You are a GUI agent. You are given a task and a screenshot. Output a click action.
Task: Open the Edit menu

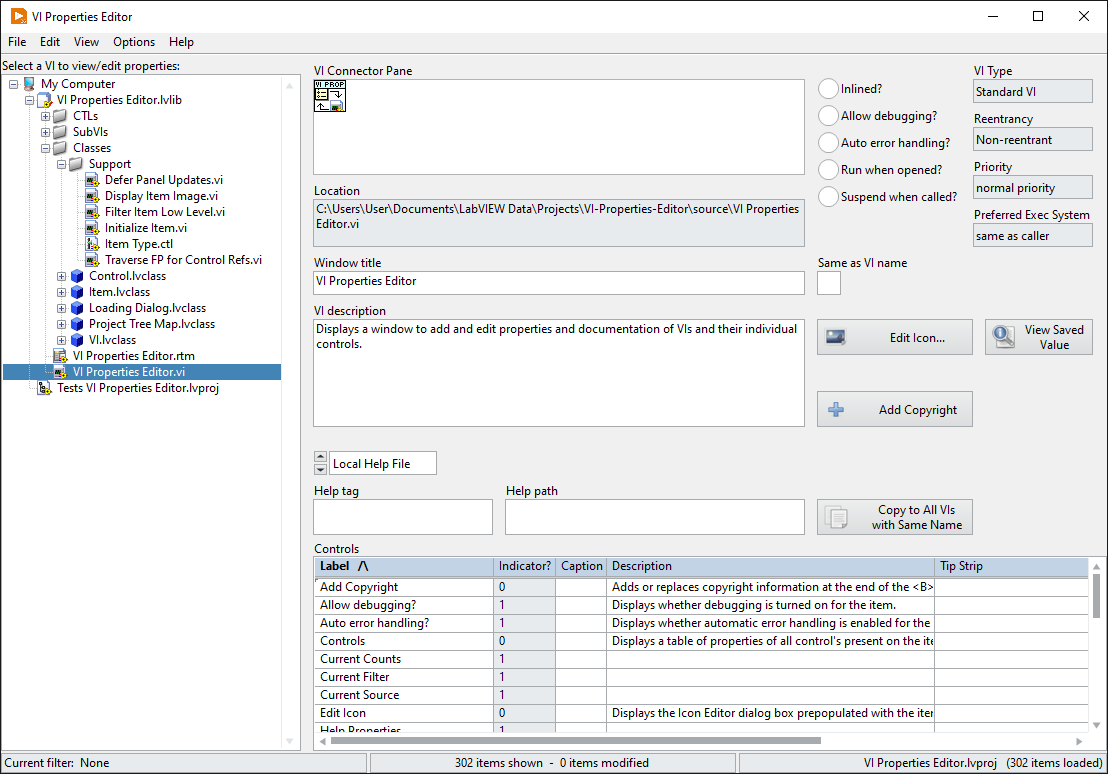click(50, 42)
